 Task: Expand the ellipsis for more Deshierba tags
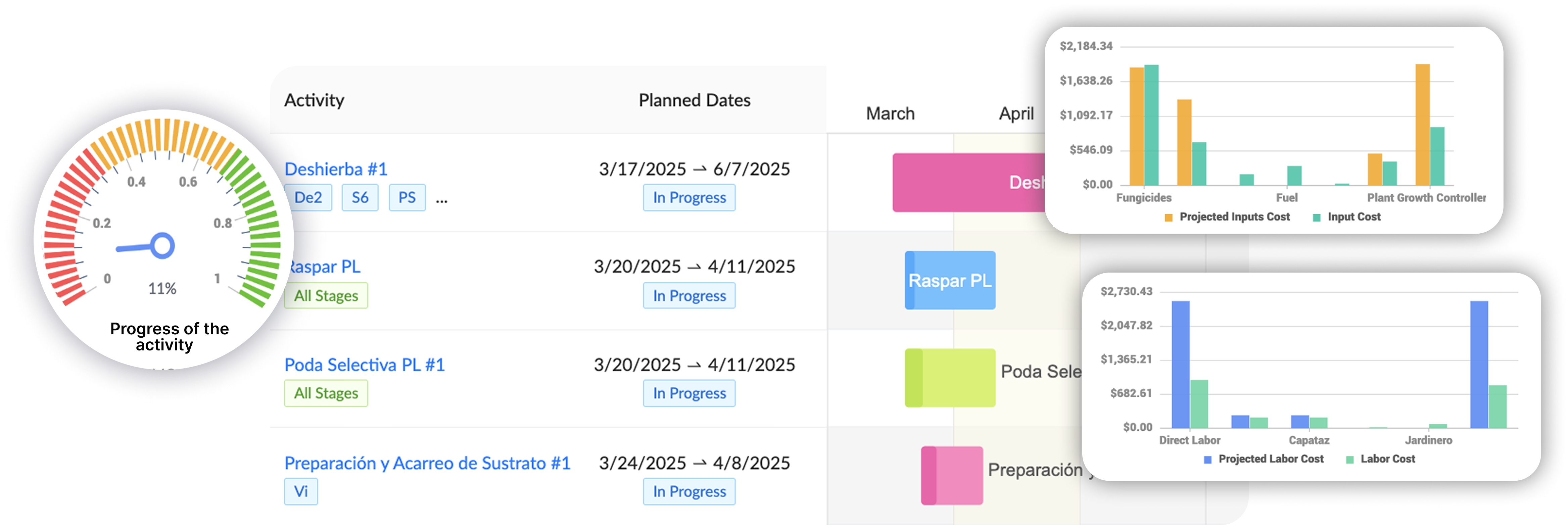coord(442,199)
